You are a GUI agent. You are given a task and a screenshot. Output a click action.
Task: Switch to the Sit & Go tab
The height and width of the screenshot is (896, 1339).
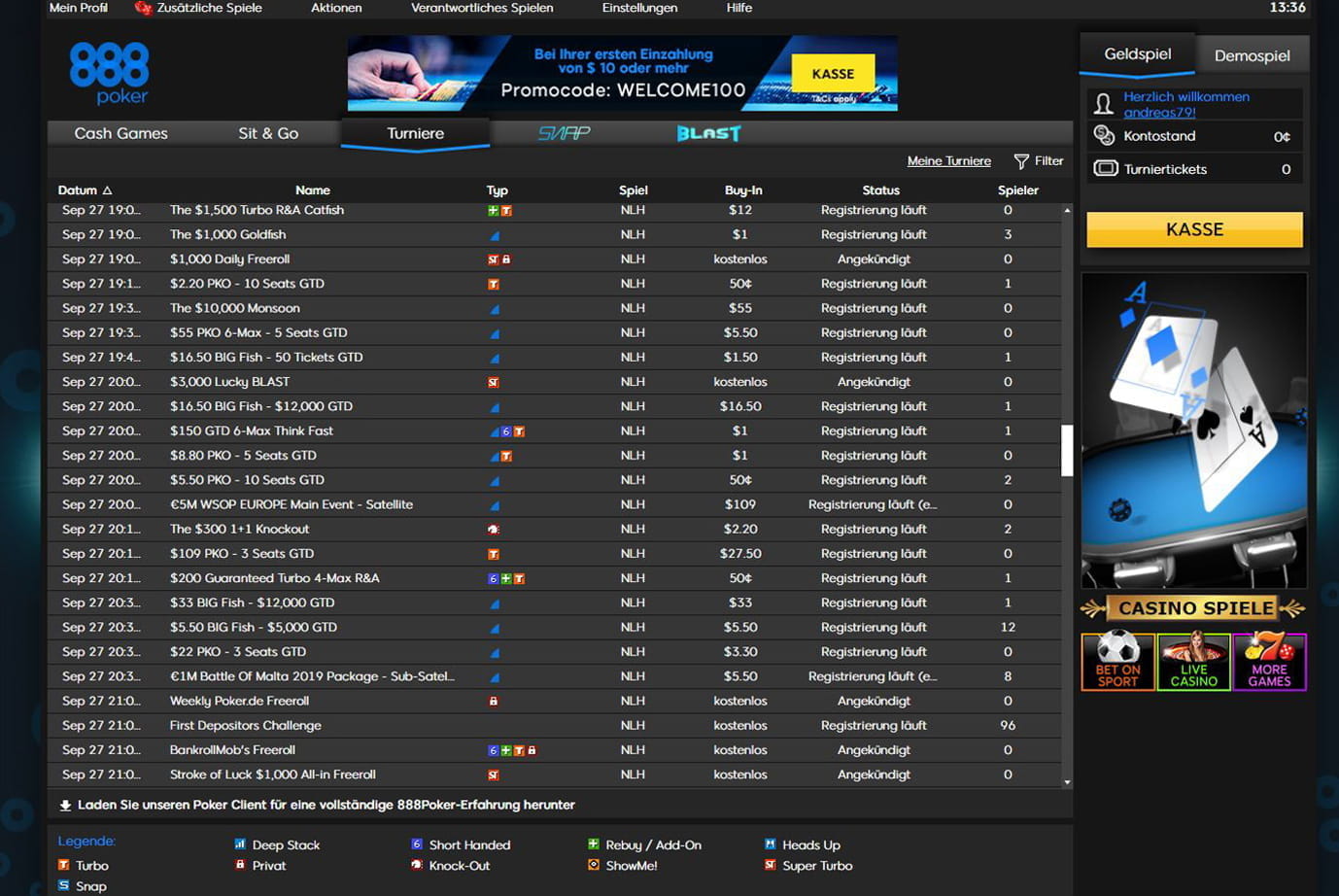(268, 134)
